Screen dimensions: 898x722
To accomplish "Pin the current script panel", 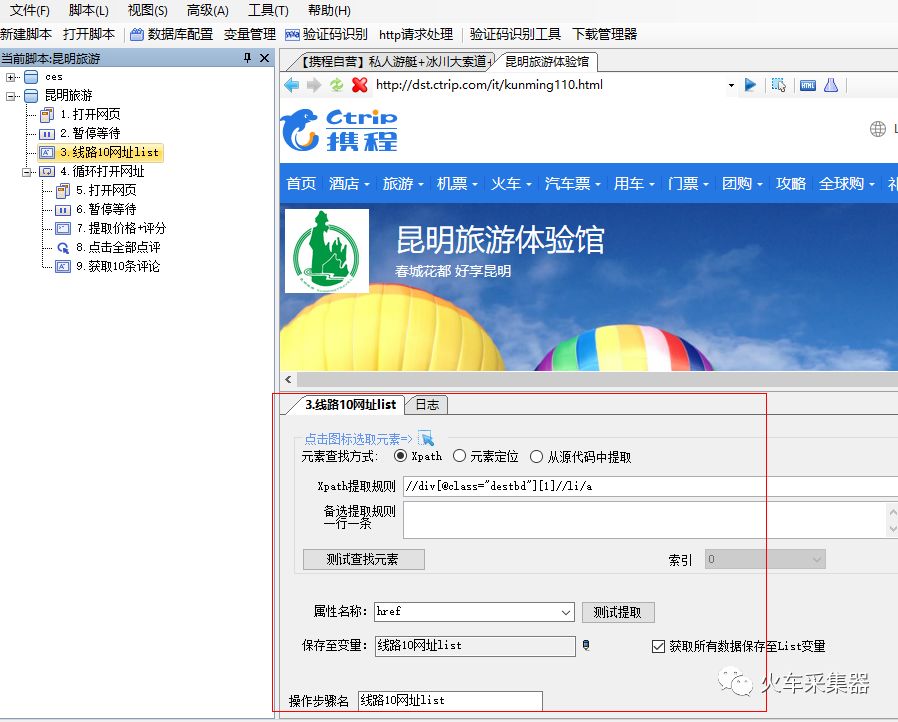I will tap(247, 58).
